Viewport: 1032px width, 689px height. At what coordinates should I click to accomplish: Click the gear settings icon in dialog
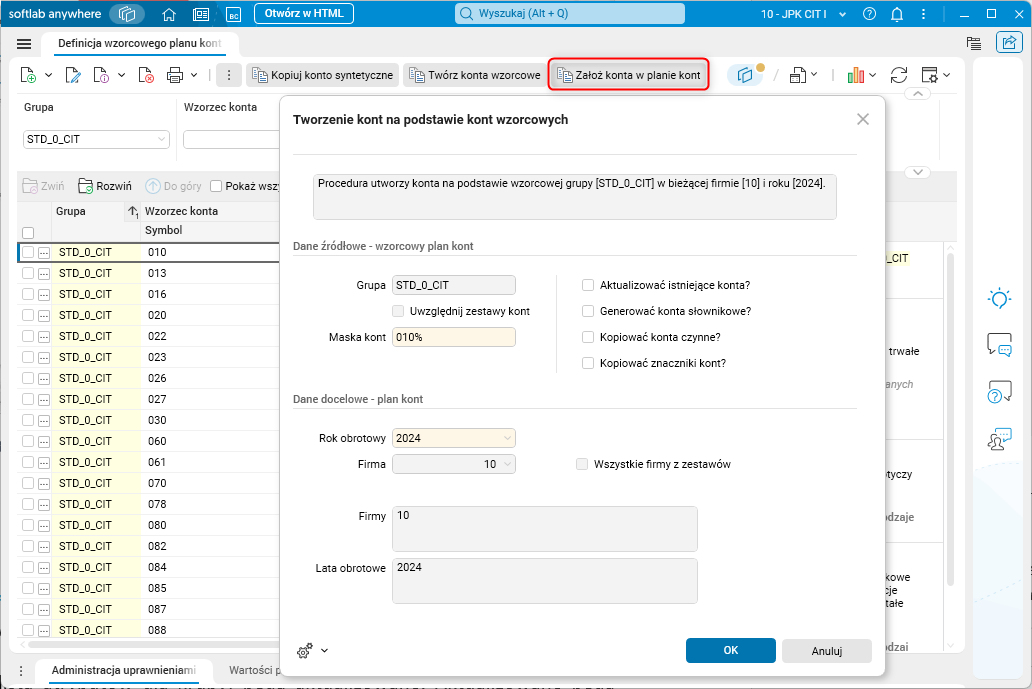(305, 650)
